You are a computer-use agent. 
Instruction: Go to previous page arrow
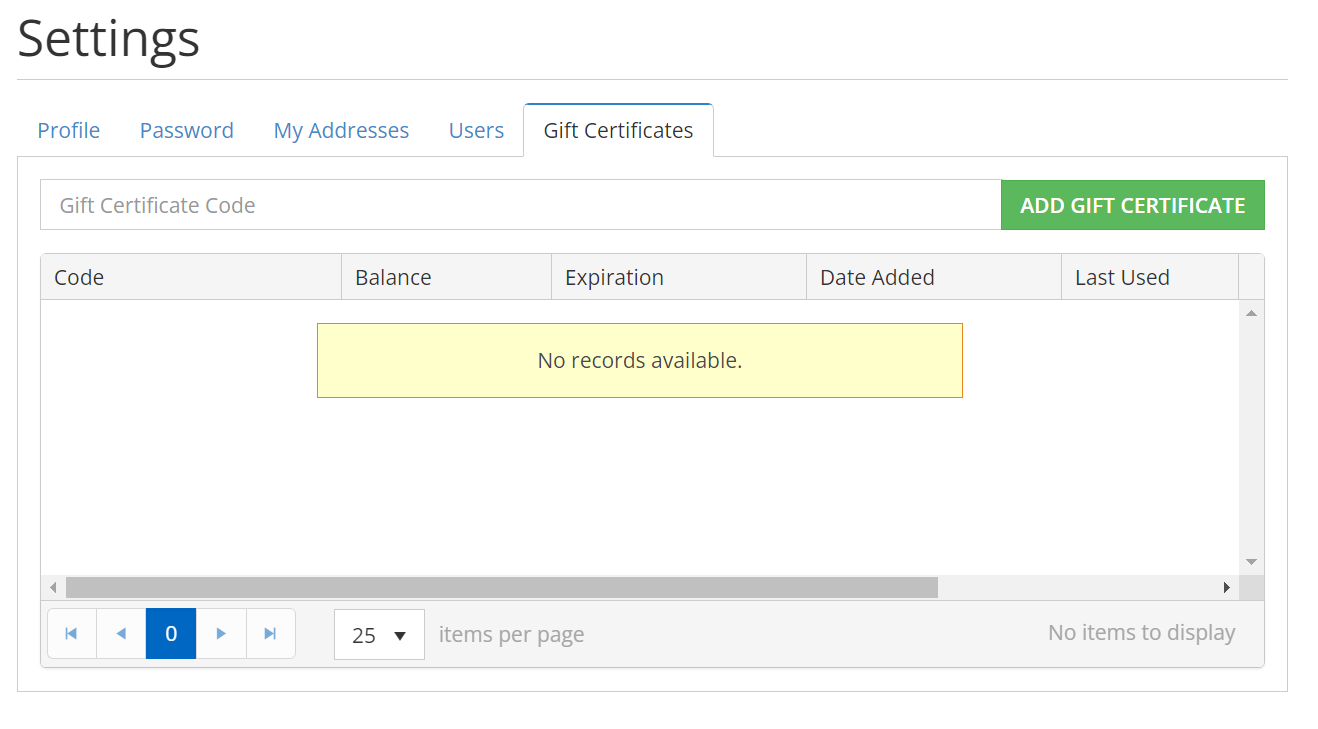(x=121, y=634)
